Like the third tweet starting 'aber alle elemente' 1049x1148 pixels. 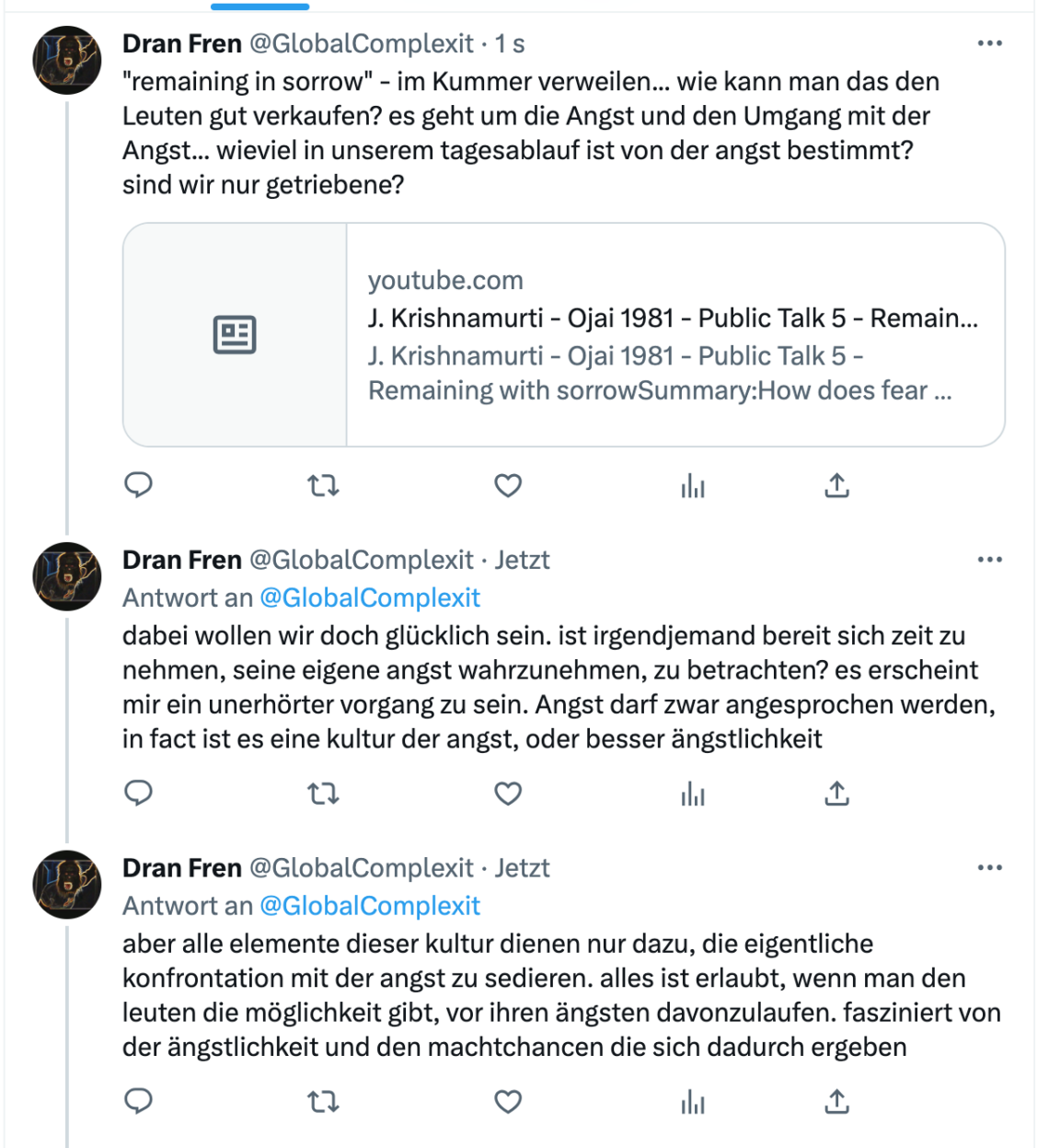pos(508,1101)
